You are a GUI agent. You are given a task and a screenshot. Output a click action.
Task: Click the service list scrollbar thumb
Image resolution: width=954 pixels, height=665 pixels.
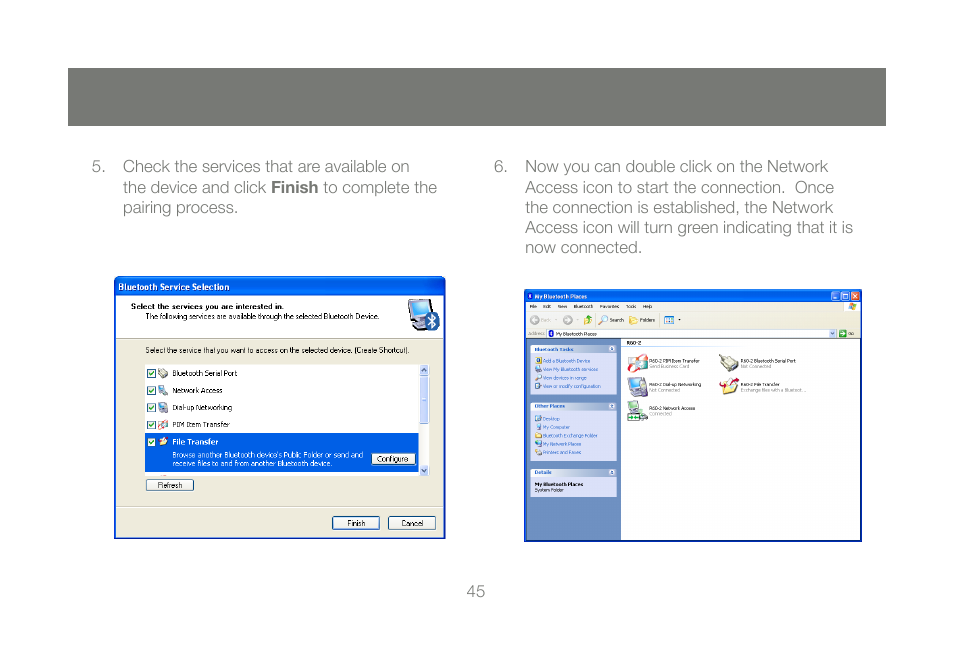coord(424,399)
